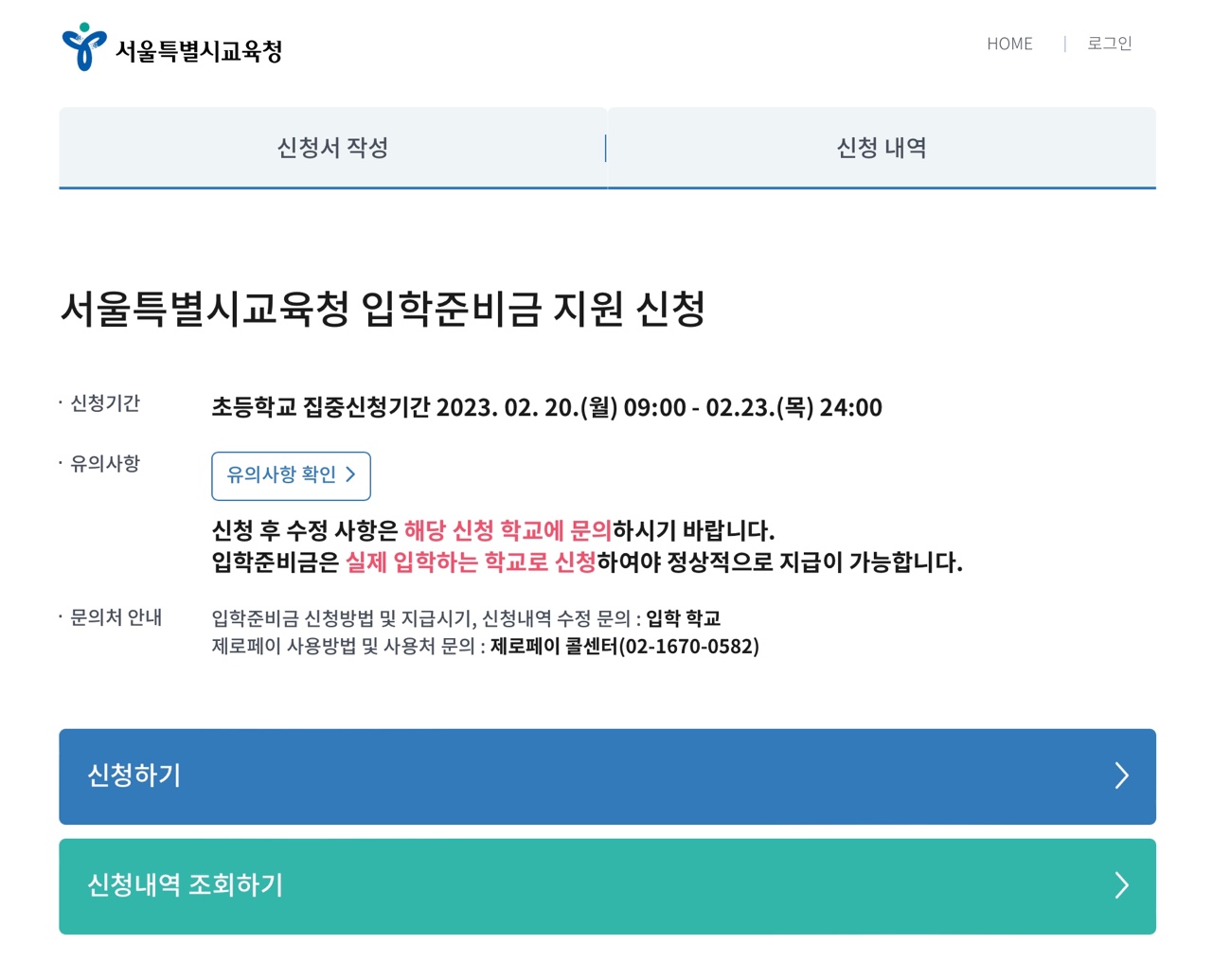Select the red 해당 신청 학교에 문의 highlighted text

[508, 530]
